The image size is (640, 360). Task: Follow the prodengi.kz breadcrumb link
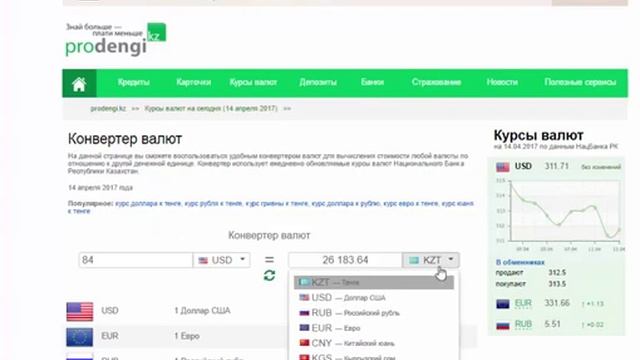click(x=108, y=109)
